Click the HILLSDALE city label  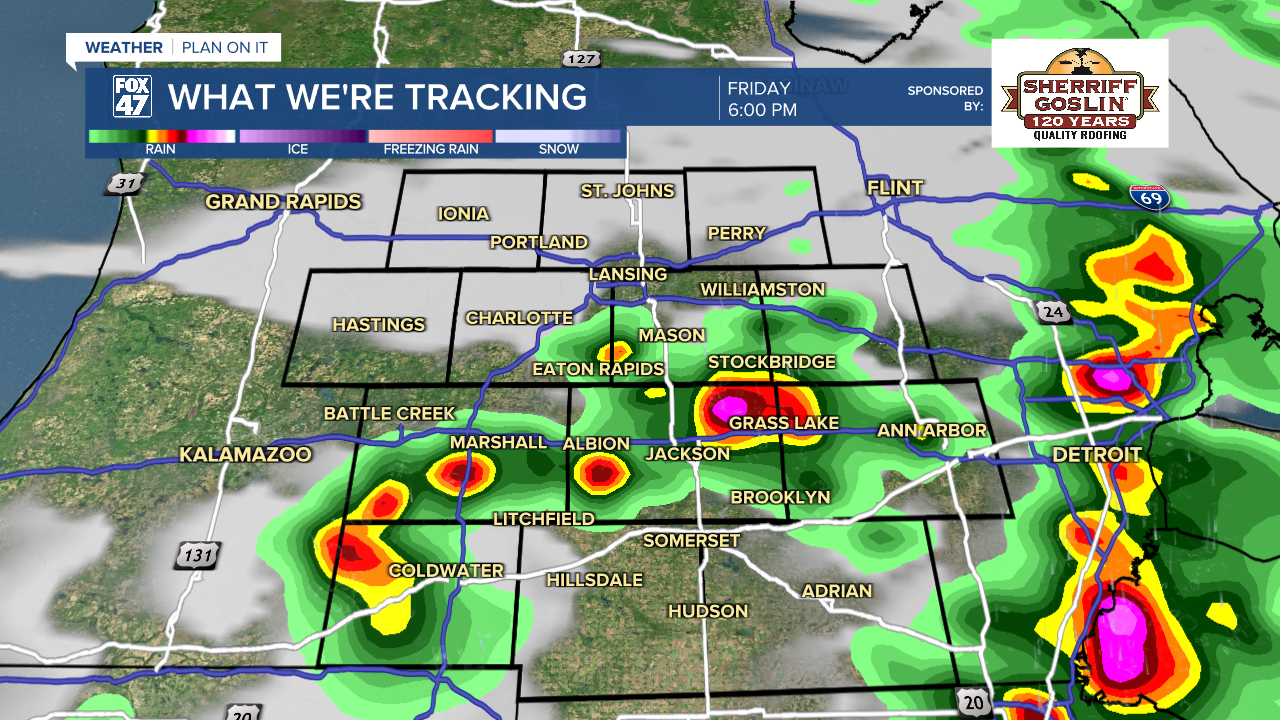(x=595, y=579)
